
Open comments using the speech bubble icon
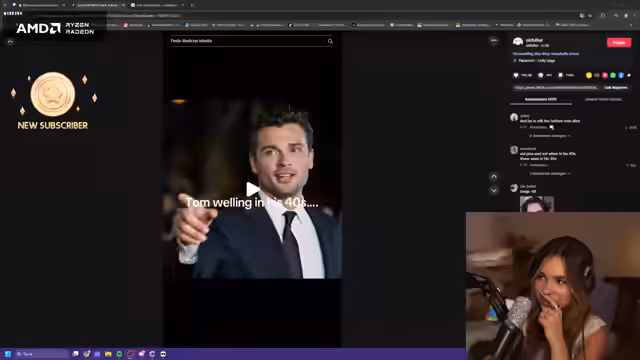(540, 75)
